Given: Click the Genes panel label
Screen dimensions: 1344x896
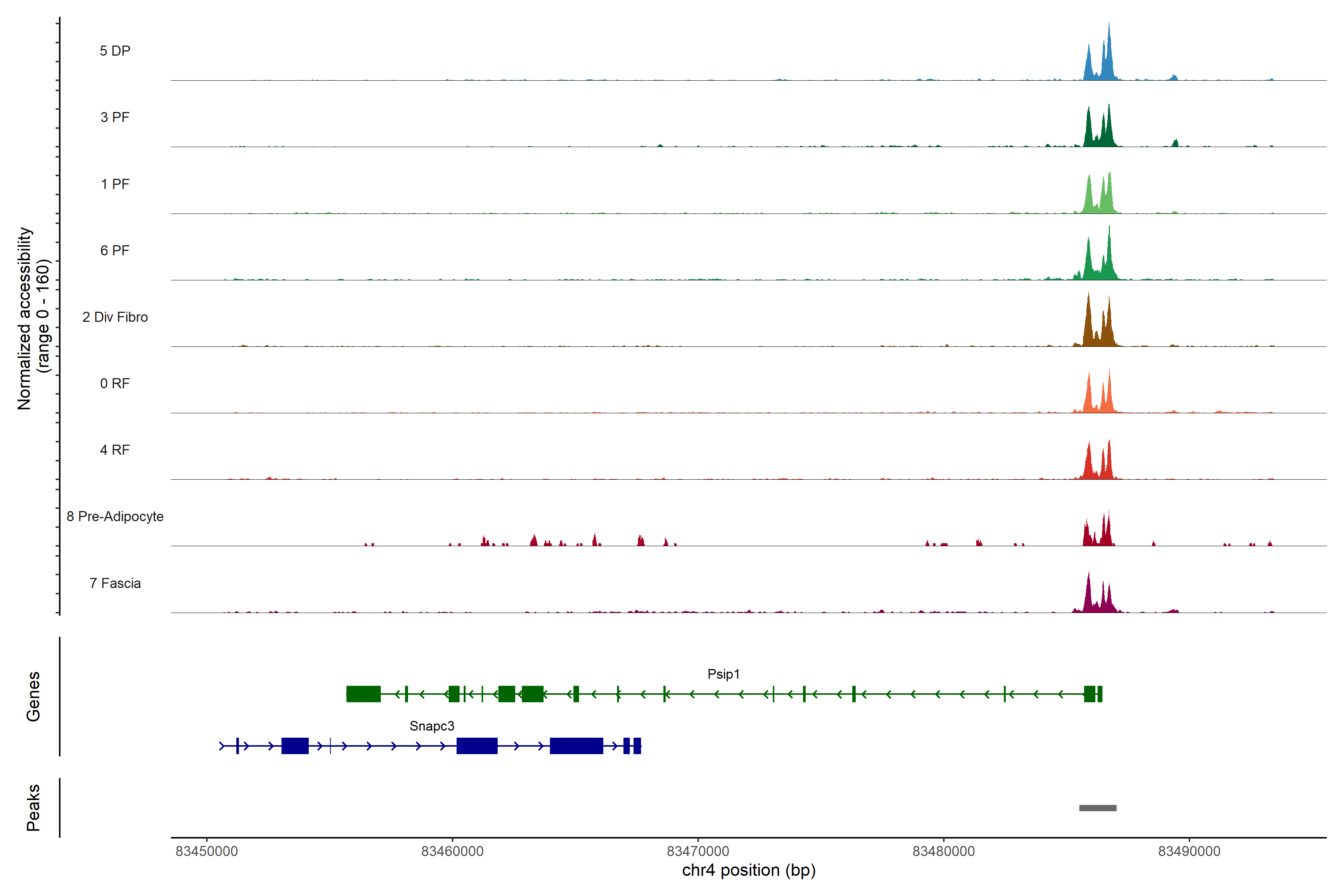Looking at the screenshot, I should (33, 697).
